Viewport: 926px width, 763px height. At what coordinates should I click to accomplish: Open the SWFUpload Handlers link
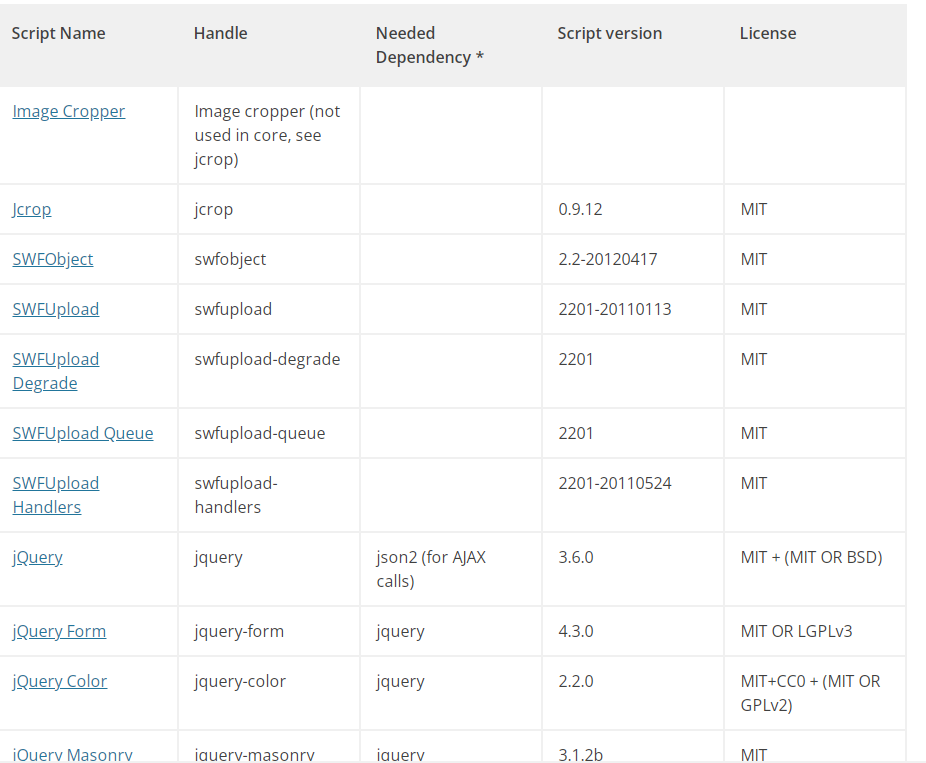coord(56,495)
